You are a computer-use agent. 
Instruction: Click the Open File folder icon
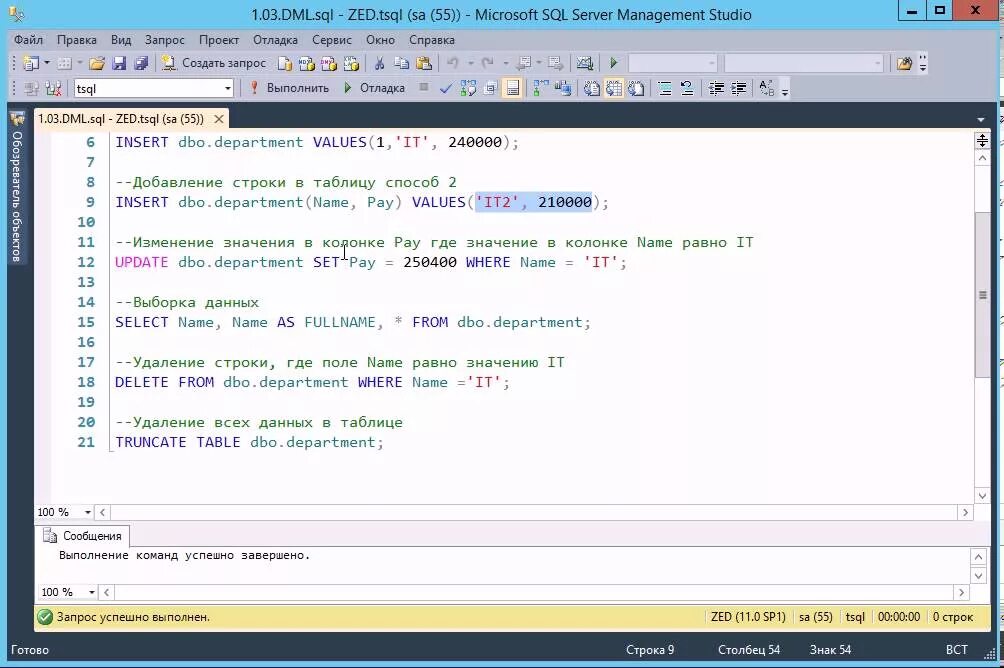tap(97, 63)
